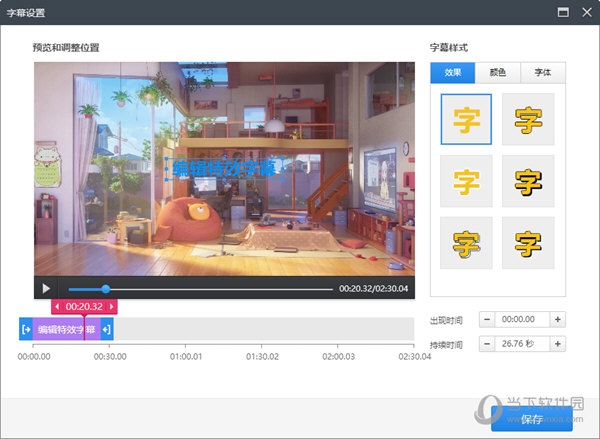Image resolution: width=600 pixels, height=439 pixels.
Task: Click the 出现时间 00:00.00 input field
Action: 522,319
